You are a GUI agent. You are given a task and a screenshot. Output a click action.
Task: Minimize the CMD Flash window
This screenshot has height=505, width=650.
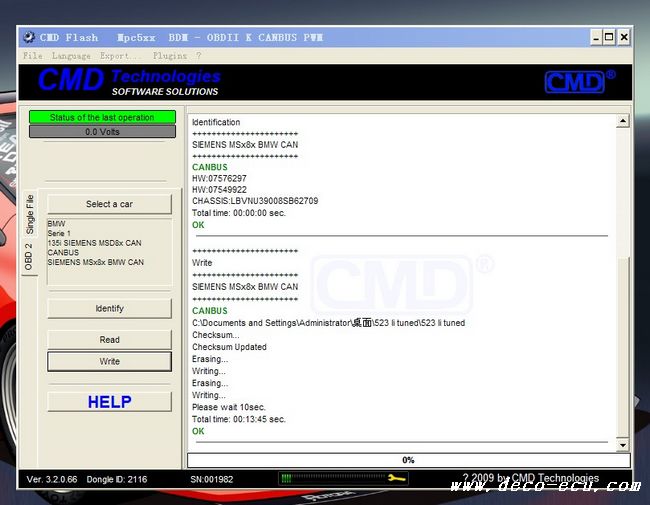click(596, 37)
